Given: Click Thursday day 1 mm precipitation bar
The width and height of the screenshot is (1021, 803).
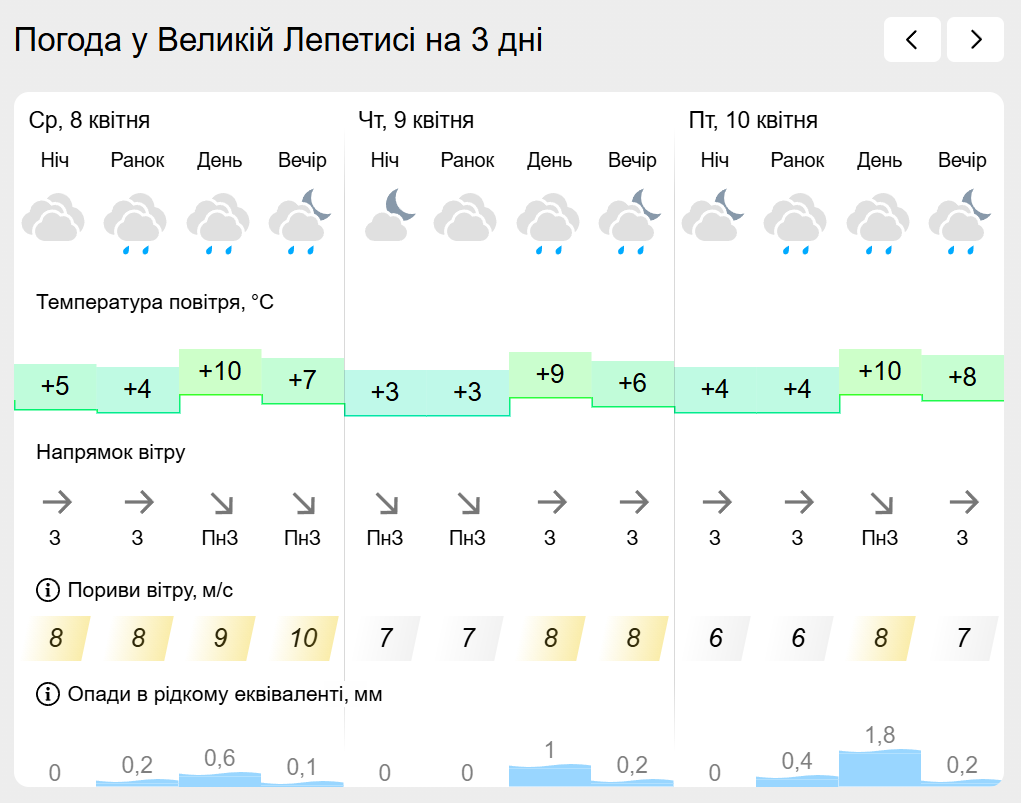Looking at the screenshot, I should point(549,774).
